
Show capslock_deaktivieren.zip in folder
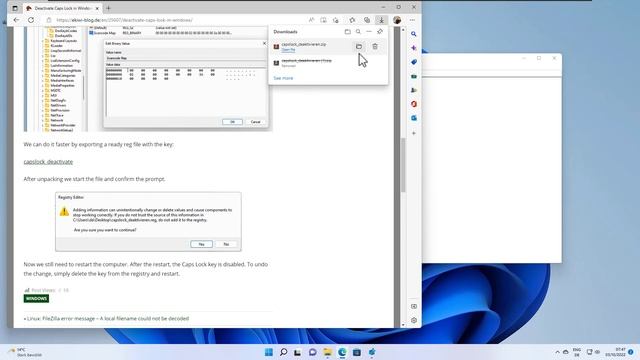(x=359, y=47)
